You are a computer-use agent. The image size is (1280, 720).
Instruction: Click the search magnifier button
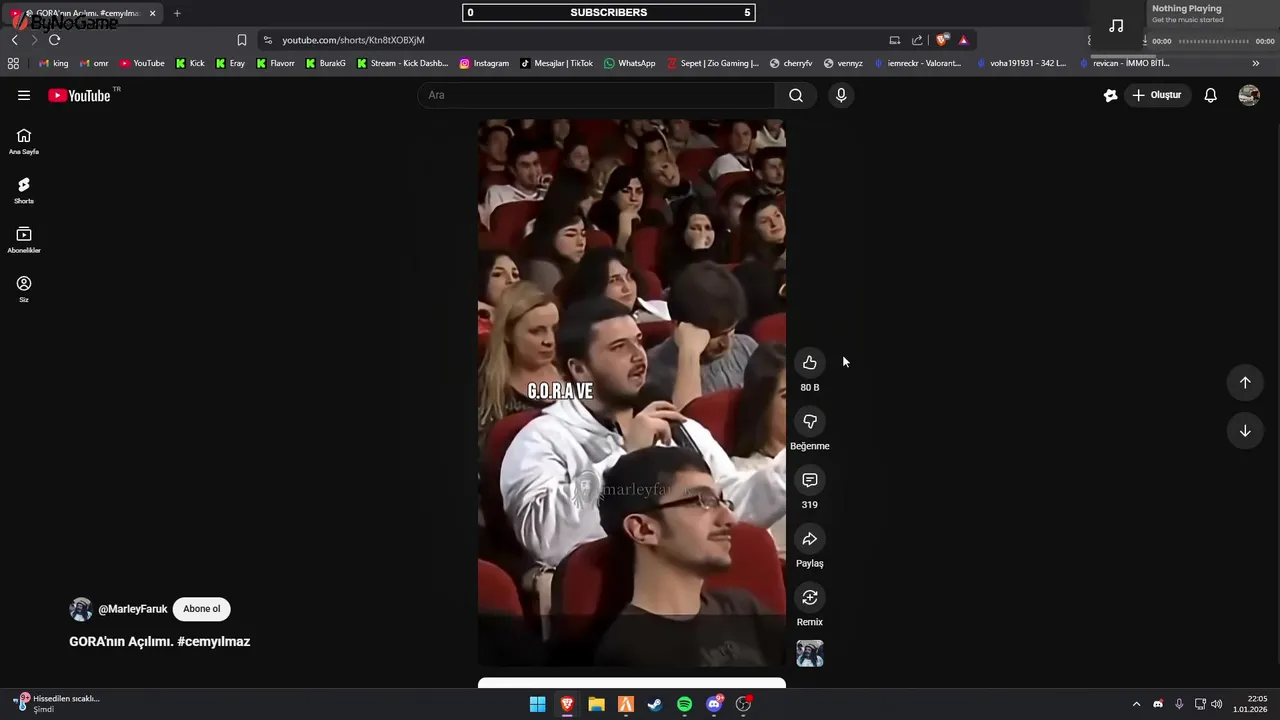[x=796, y=95]
